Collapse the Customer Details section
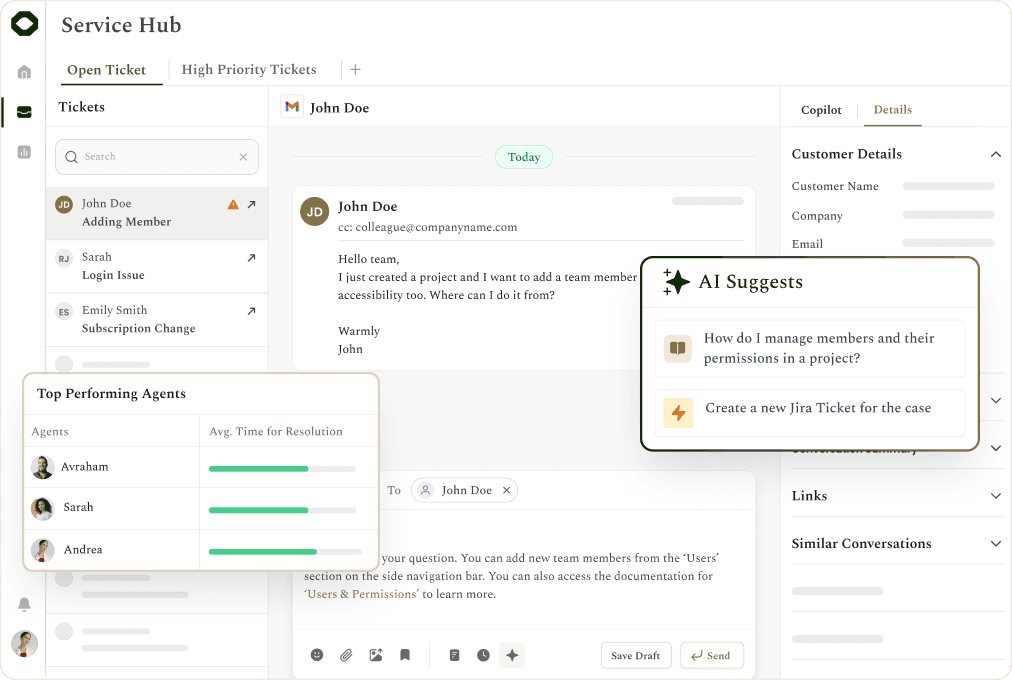Image resolution: width=1012 pixels, height=680 pixels. point(996,154)
